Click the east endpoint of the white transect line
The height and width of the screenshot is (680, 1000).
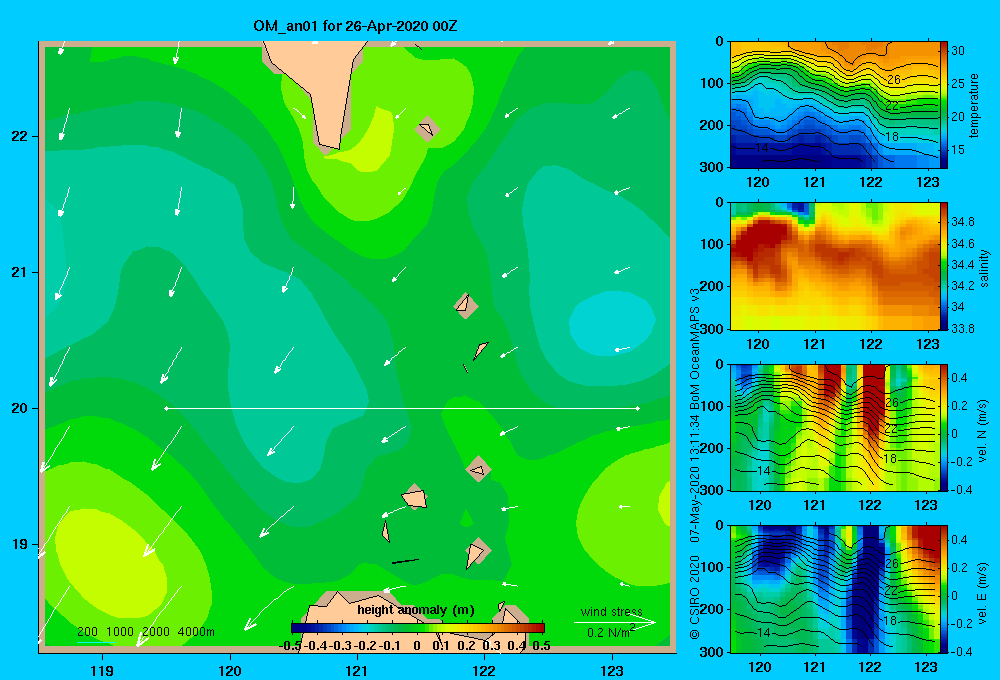tap(638, 408)
